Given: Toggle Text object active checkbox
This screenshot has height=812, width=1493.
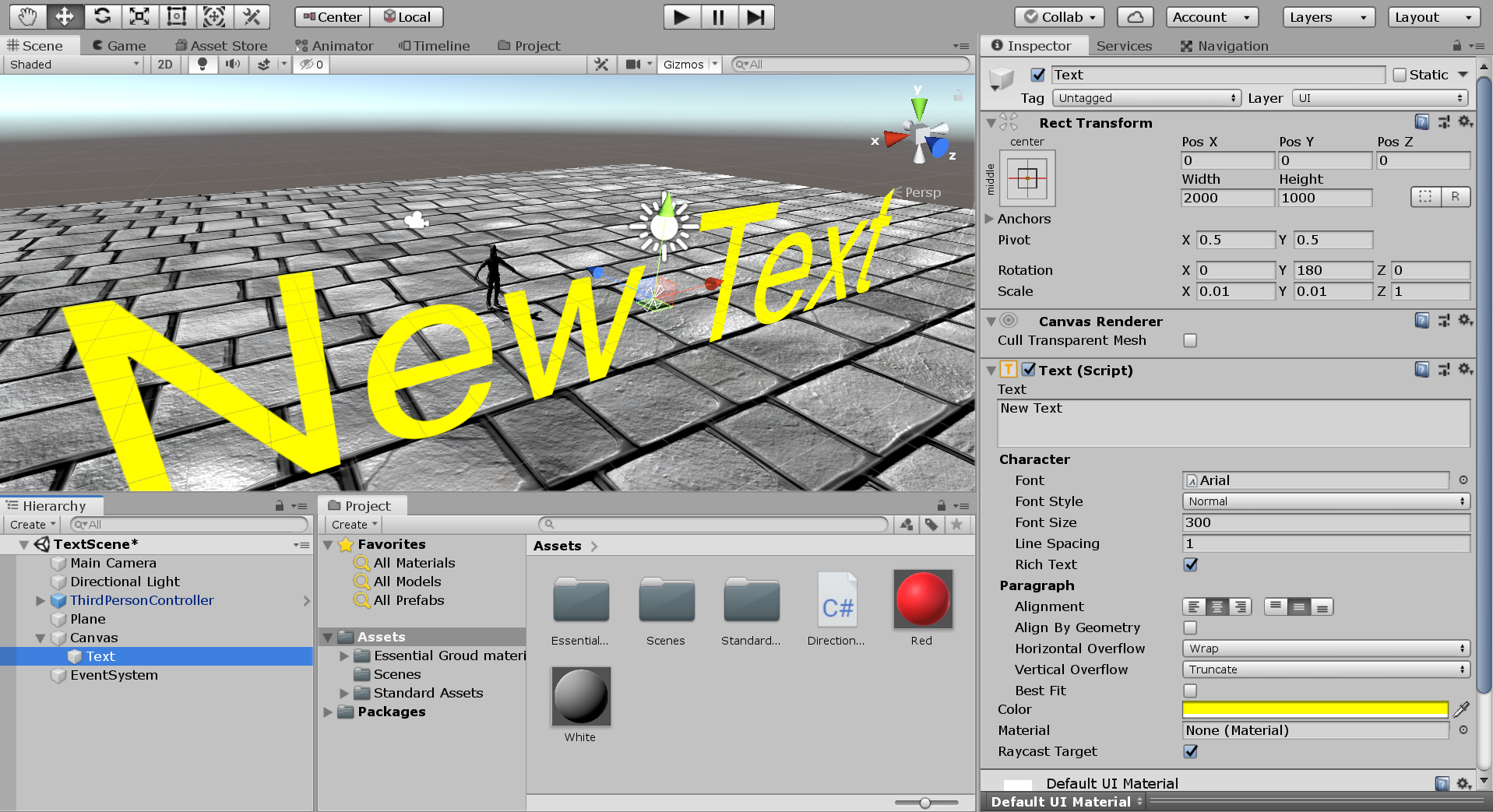Looking at the screenshot, I should click(1038, 75).
